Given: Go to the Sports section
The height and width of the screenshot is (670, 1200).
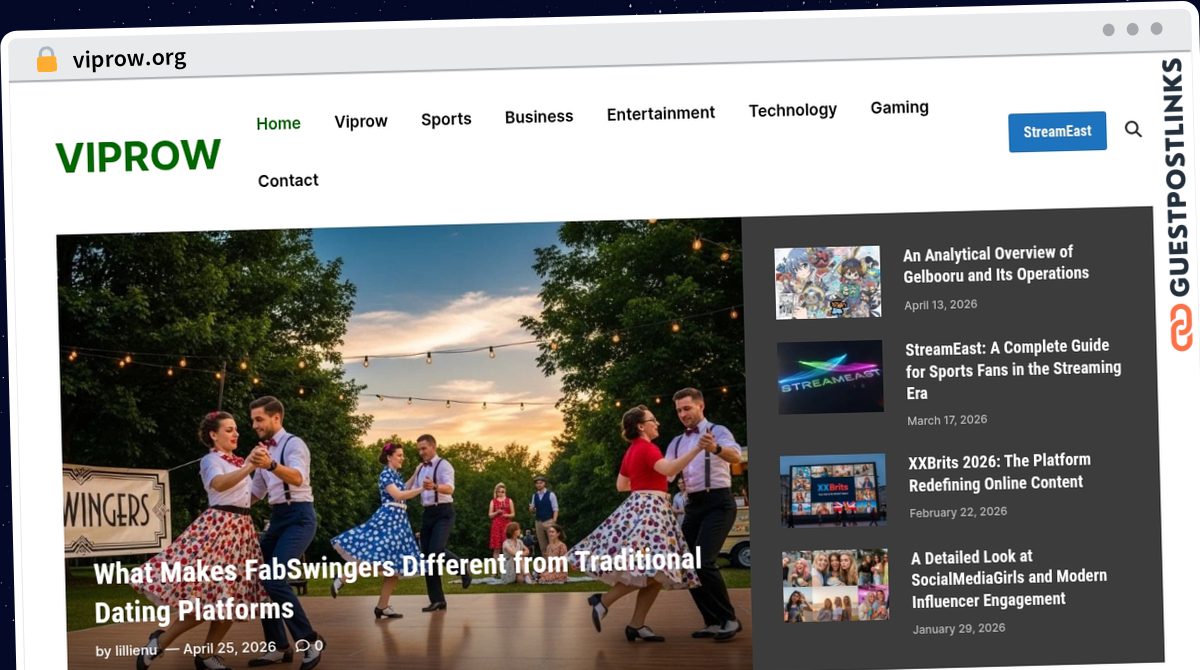Looking at the screenshot, I should 446,119.
